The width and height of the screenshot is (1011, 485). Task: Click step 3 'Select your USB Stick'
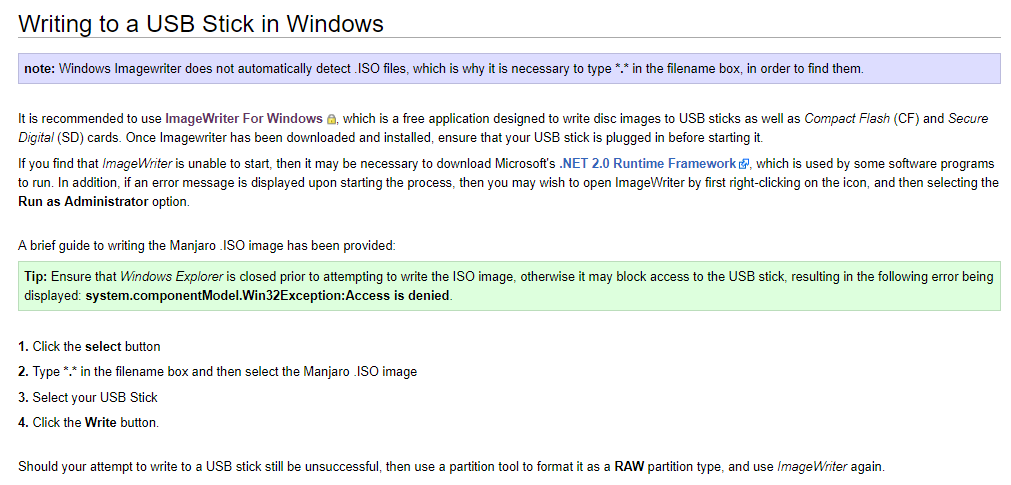pos(88,398)
